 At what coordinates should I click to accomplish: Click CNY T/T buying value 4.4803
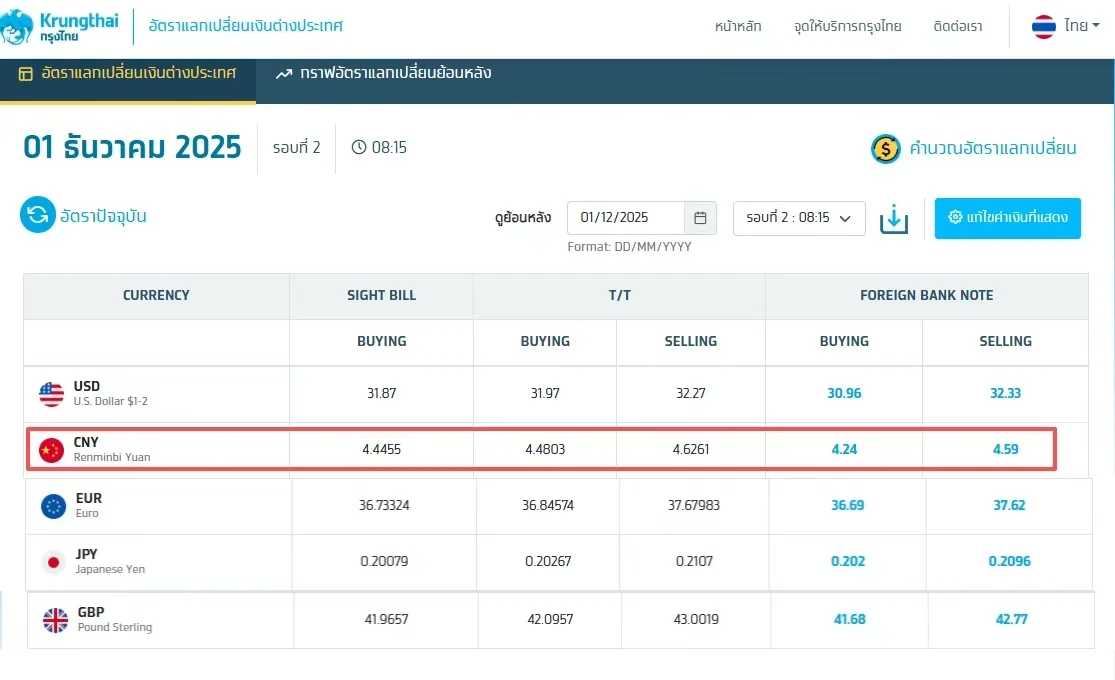tap(545, 450)
